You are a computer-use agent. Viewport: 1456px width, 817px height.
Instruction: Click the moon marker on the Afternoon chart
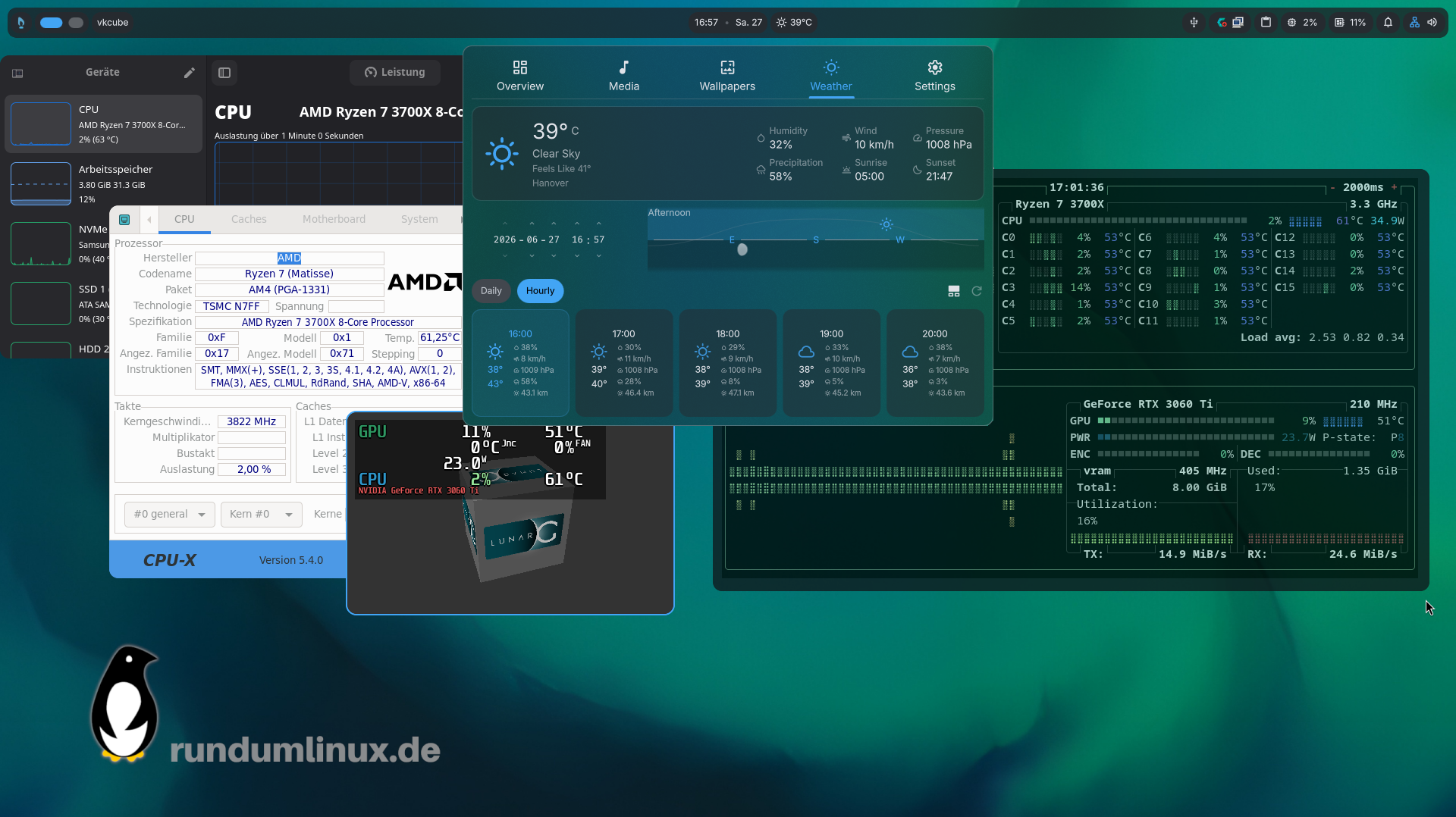[x=742, y=249]
